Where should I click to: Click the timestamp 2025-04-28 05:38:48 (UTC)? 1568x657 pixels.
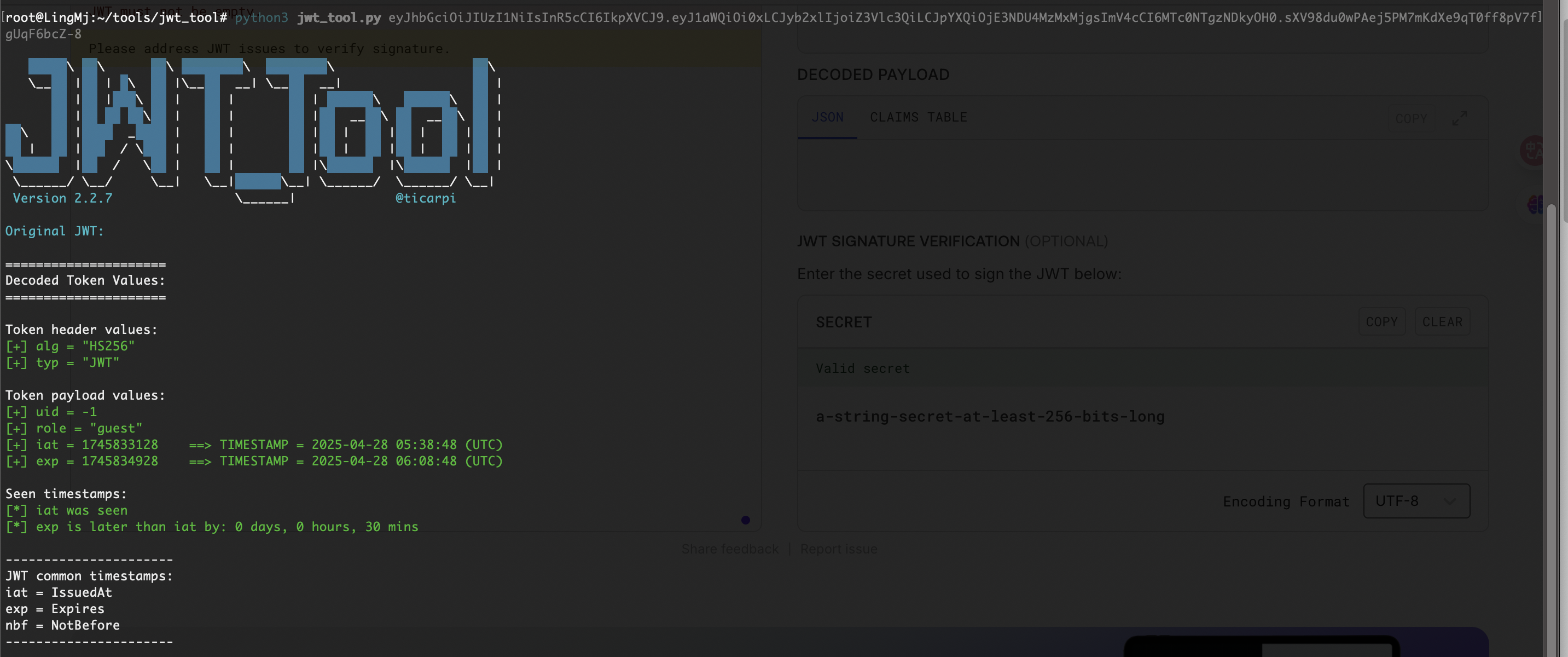[407, 445]
